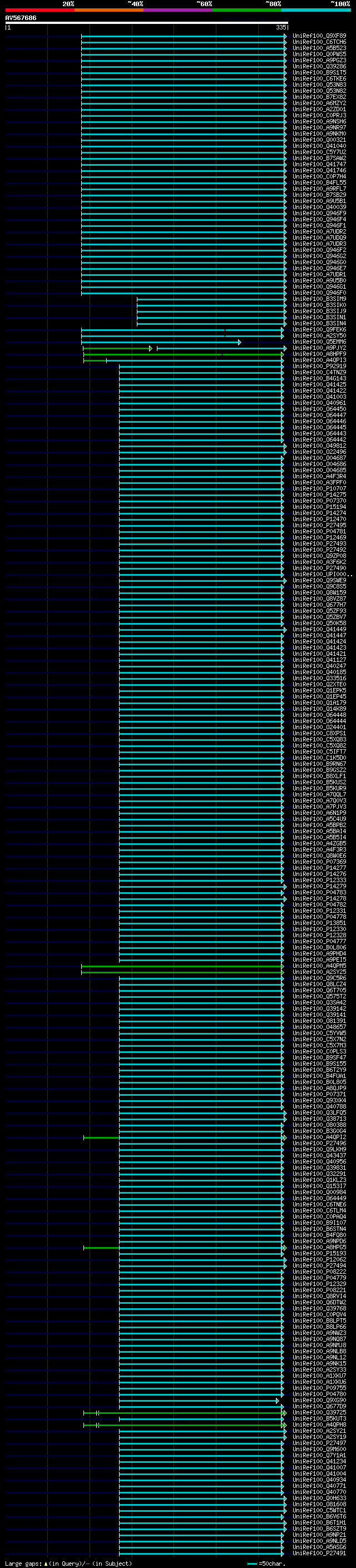
Task: Select hit label UniRef100_B9I107
Action: (x=319, y=1223)
